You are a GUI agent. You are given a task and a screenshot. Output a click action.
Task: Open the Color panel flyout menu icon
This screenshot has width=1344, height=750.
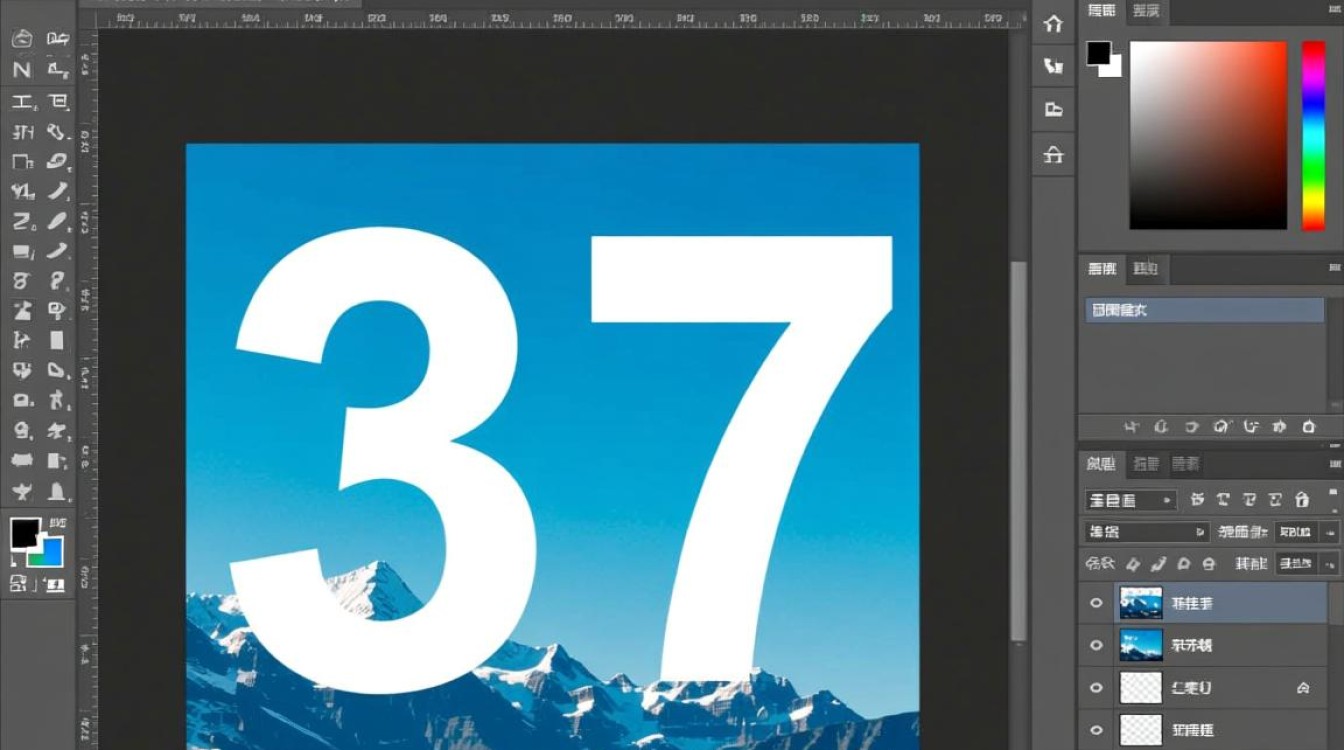coord(1335,10)
